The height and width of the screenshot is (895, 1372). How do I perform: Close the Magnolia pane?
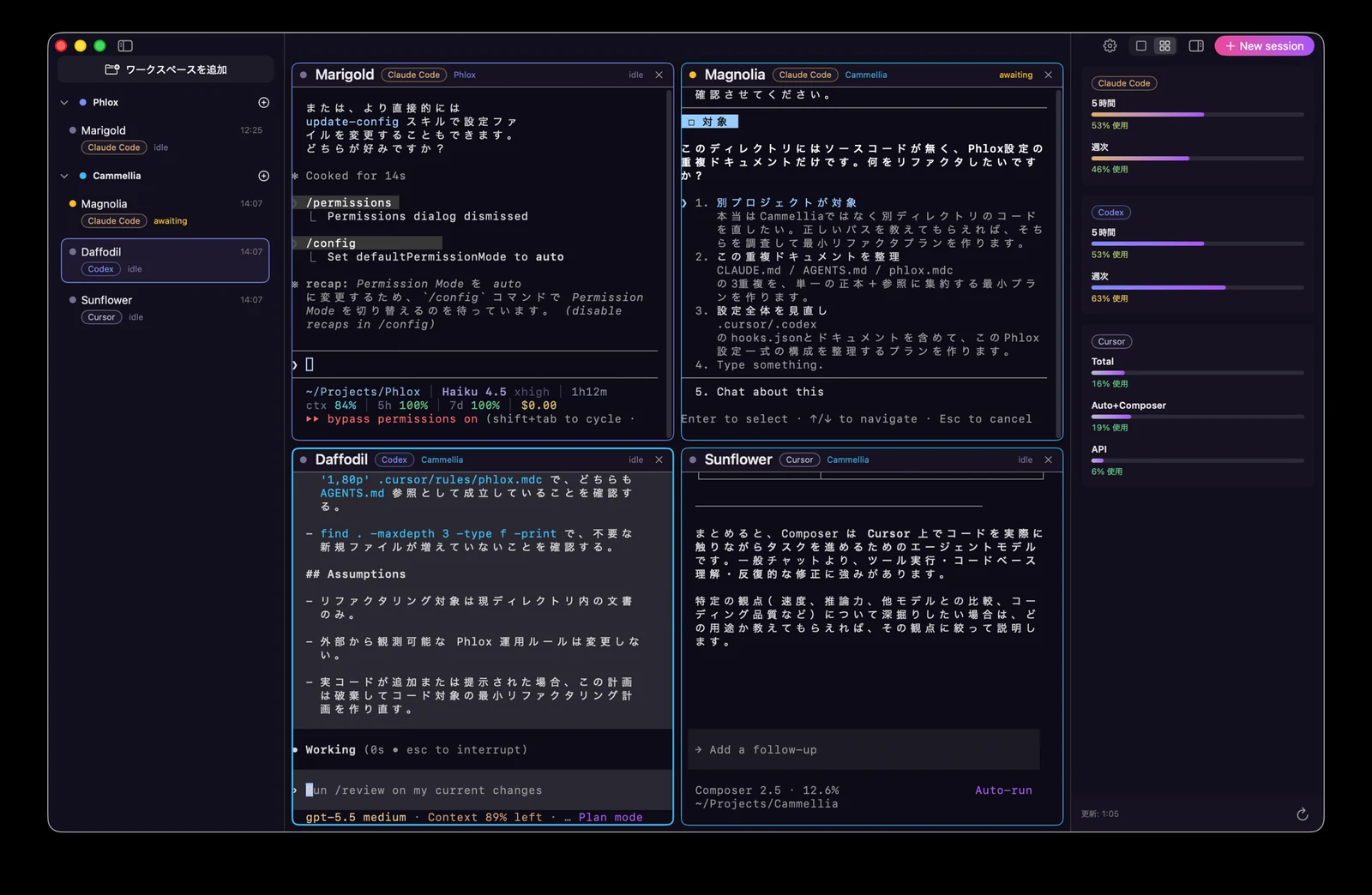(1048, 75)
